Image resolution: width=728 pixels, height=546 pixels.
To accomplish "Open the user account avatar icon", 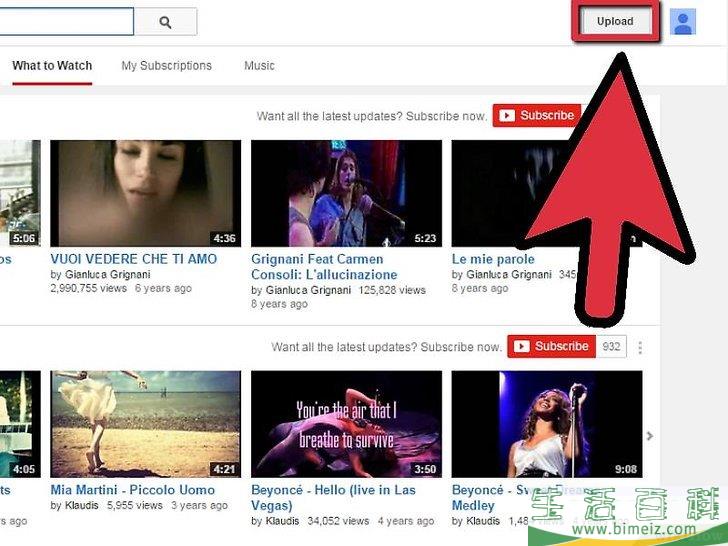I will [x=682, y=21].
